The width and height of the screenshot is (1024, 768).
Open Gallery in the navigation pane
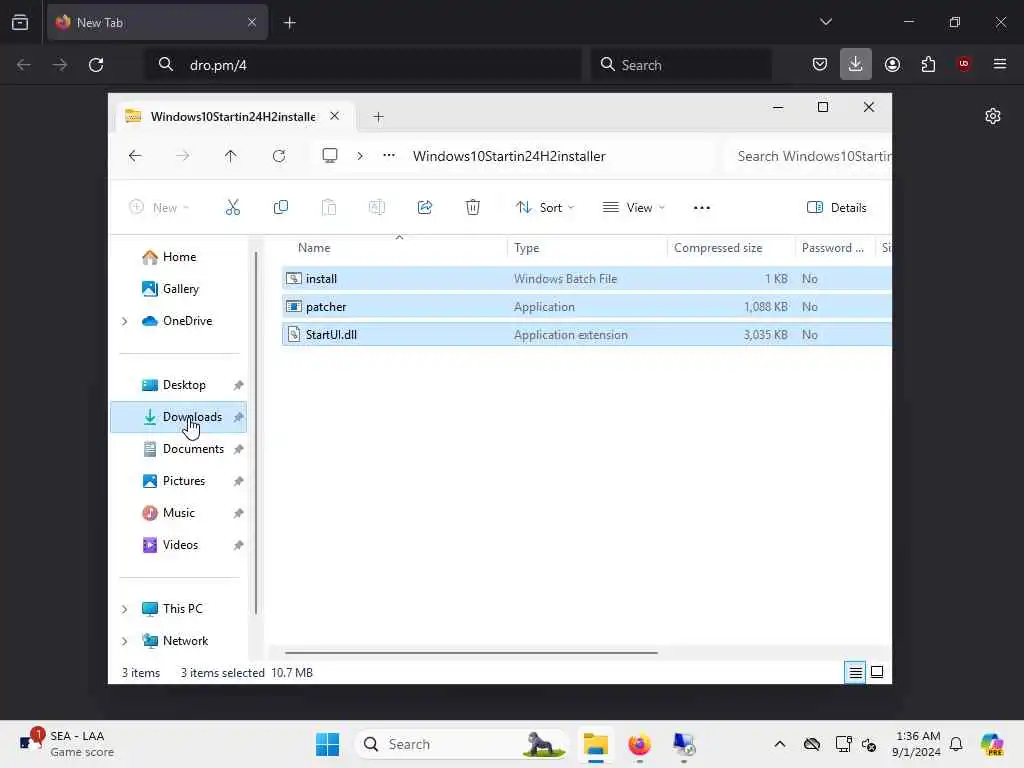[x=178, y=289]
